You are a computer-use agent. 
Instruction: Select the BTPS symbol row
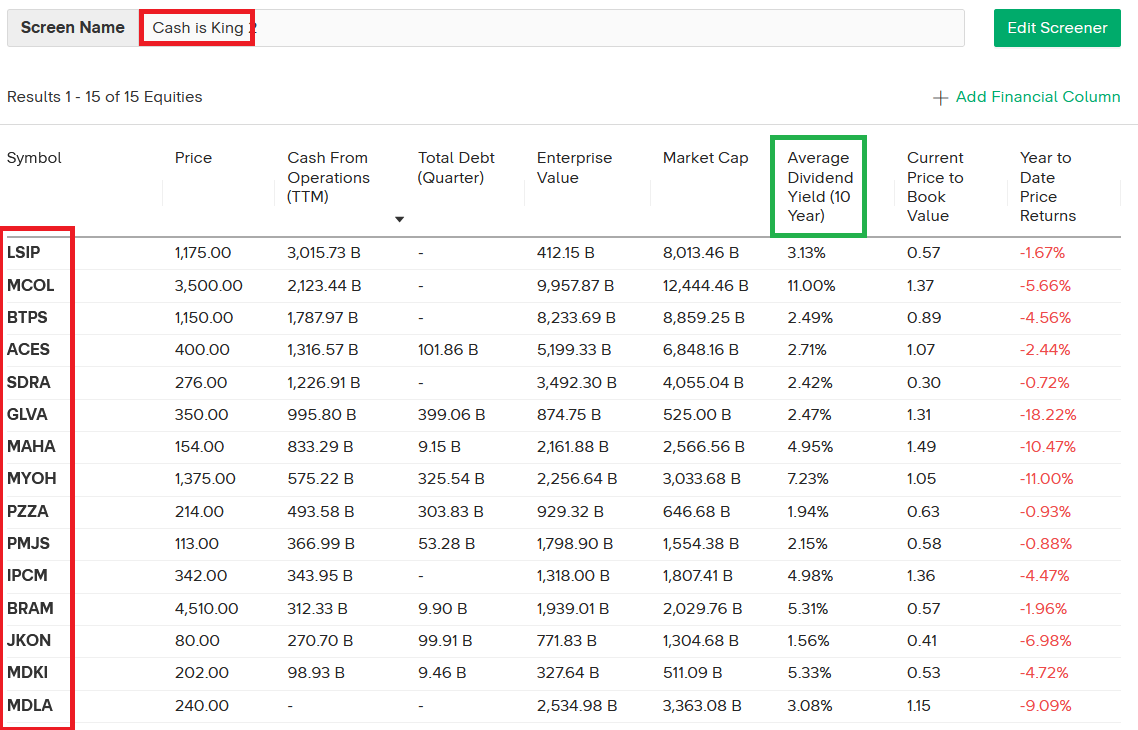27,318
